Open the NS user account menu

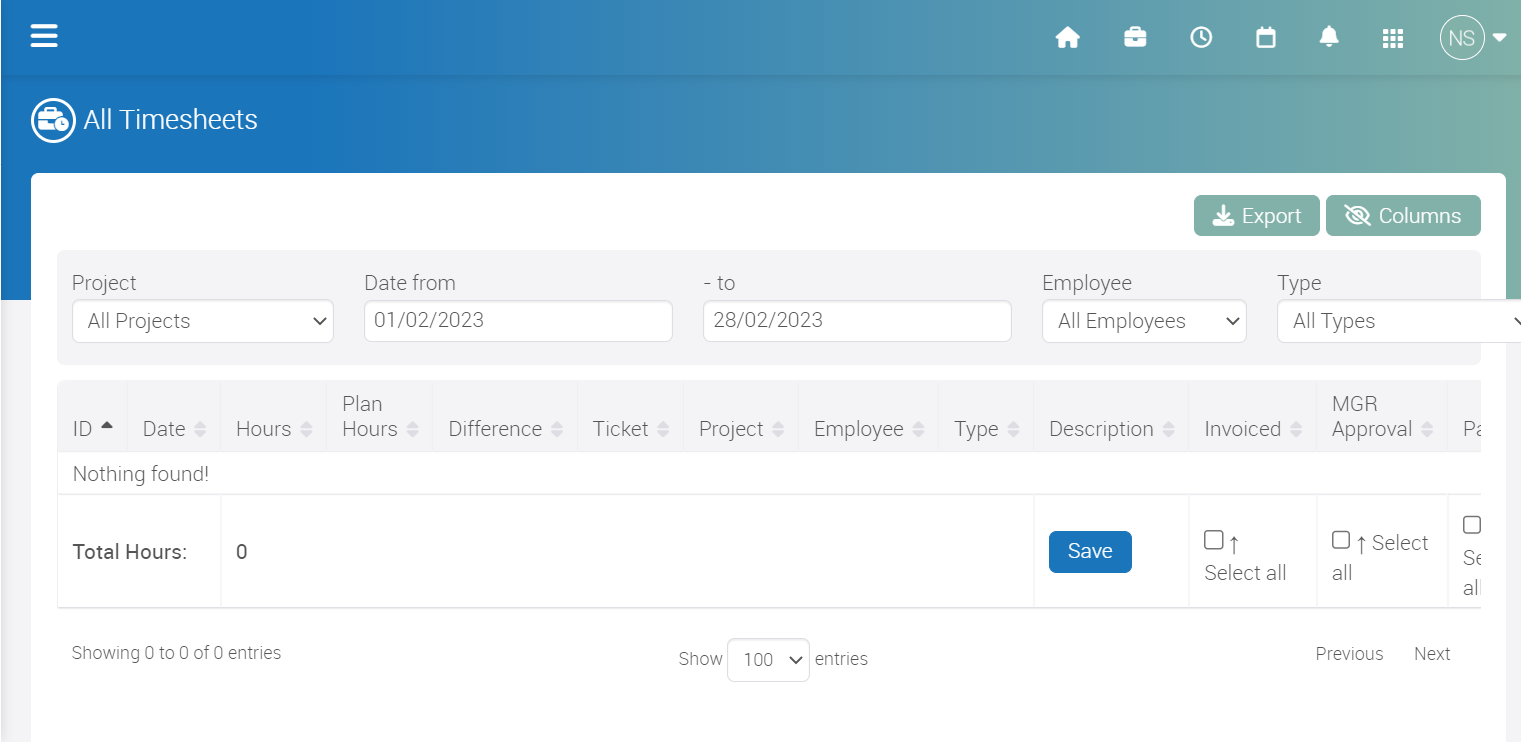1461,37
